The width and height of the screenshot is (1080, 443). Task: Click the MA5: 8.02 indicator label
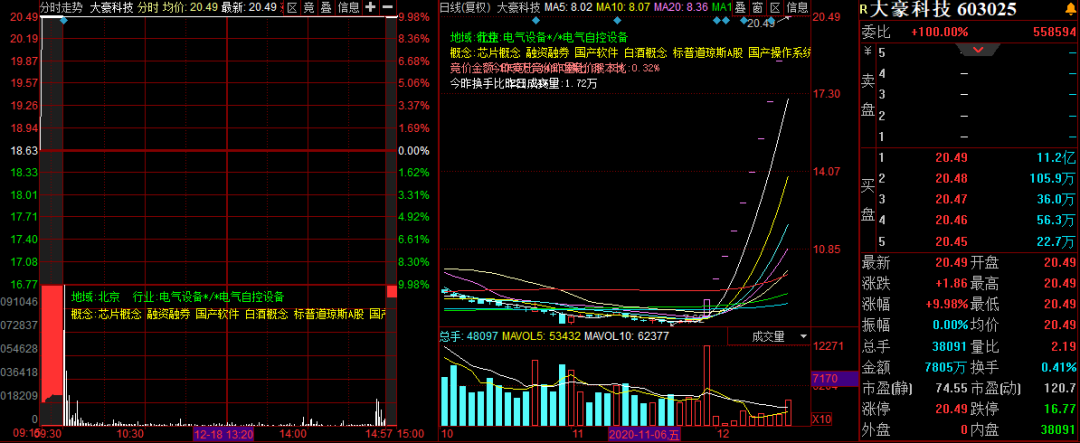(568, 8)
